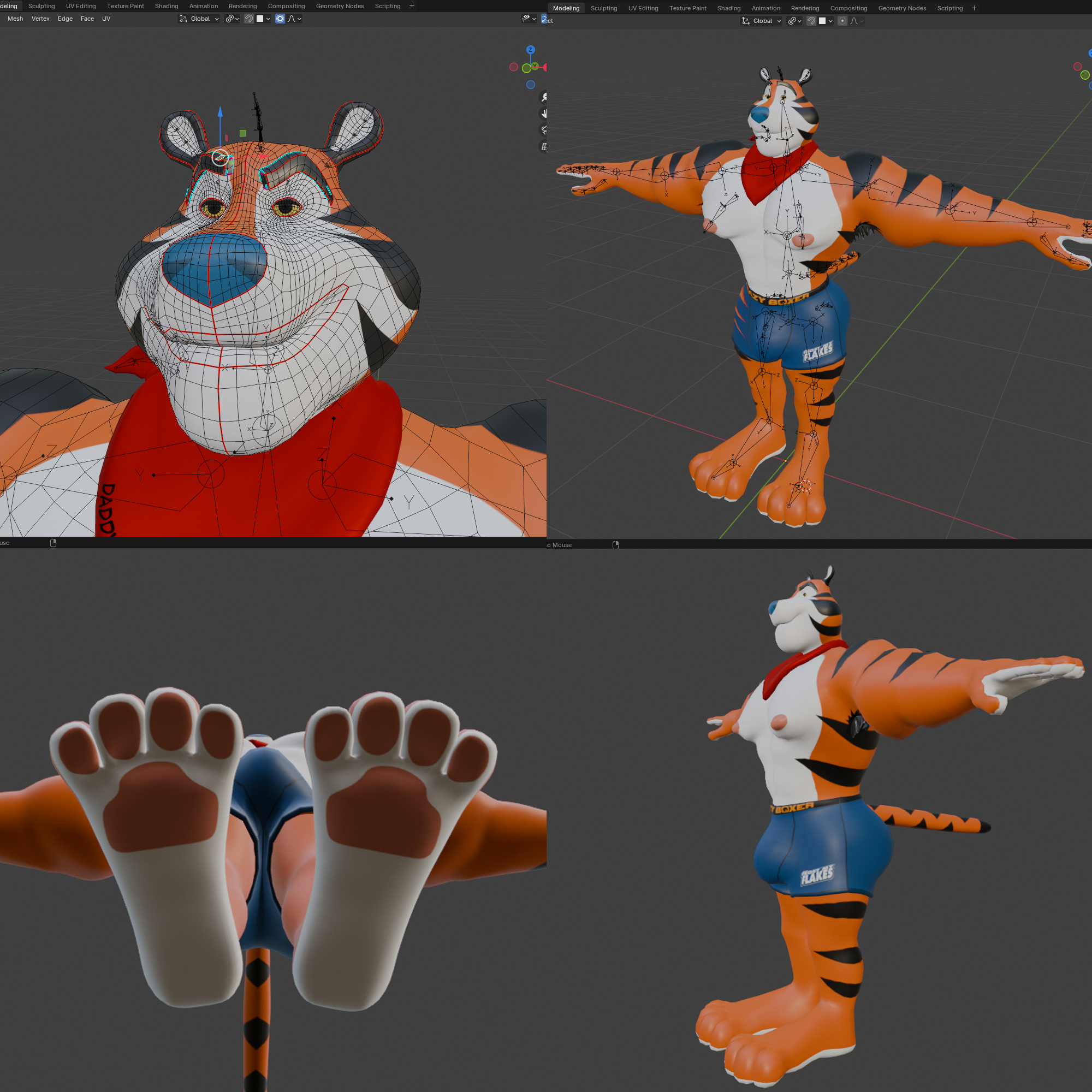Screen dimensions: 1092x1092
Task: Open Geometry Nodes workspace, left window
Action: point(340,6)
